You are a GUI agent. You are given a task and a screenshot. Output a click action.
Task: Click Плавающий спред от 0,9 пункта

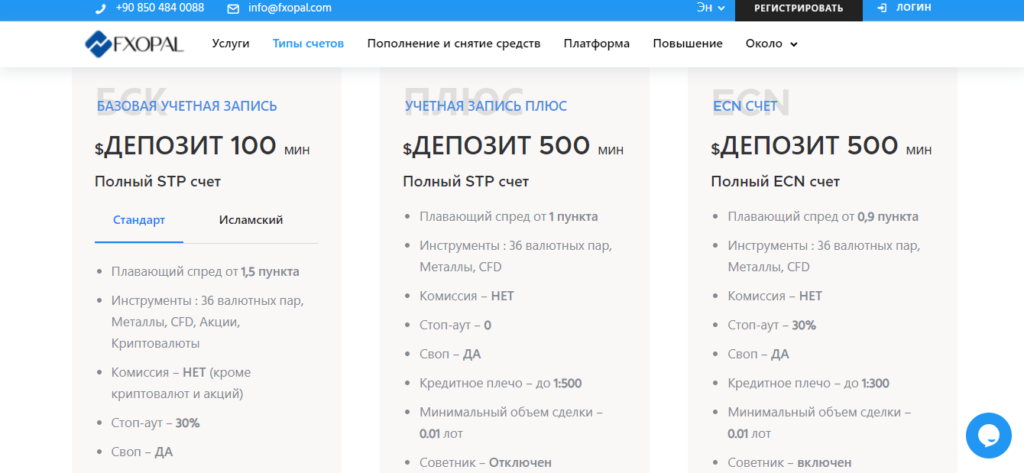pos(823,217)
